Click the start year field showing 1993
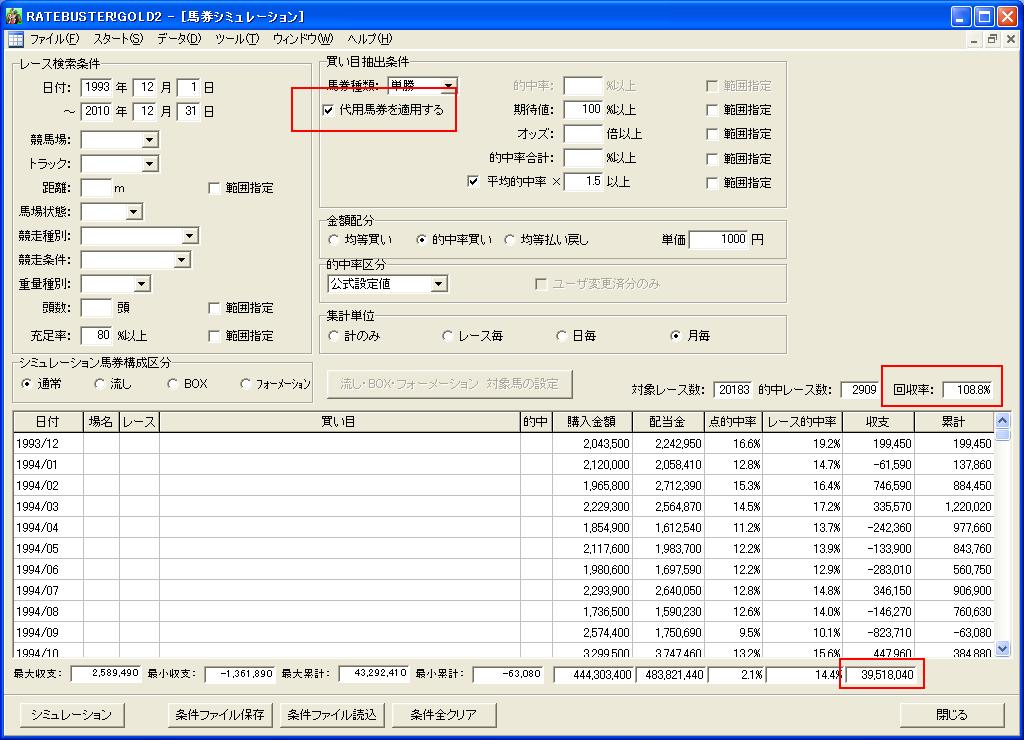1024x740 pixels. pyautogui.click(x=97, y=87)
